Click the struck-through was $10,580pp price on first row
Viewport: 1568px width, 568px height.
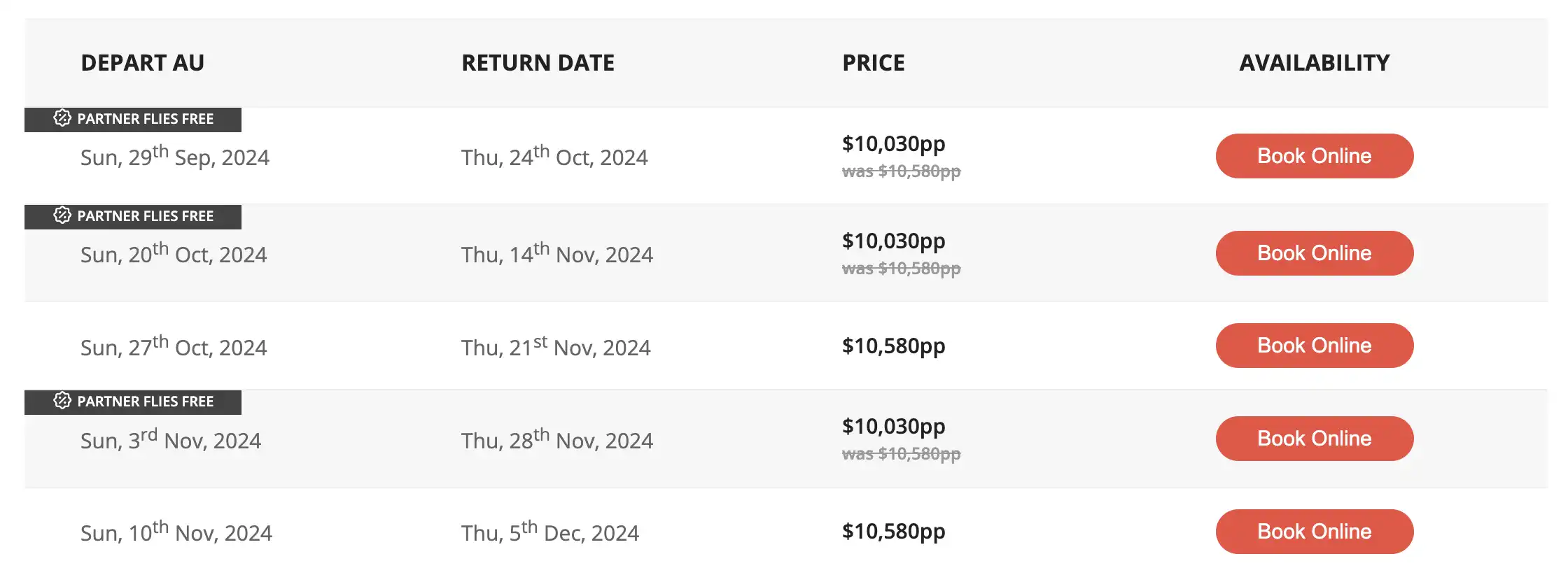pyautogui.click(x=901, y=171)
